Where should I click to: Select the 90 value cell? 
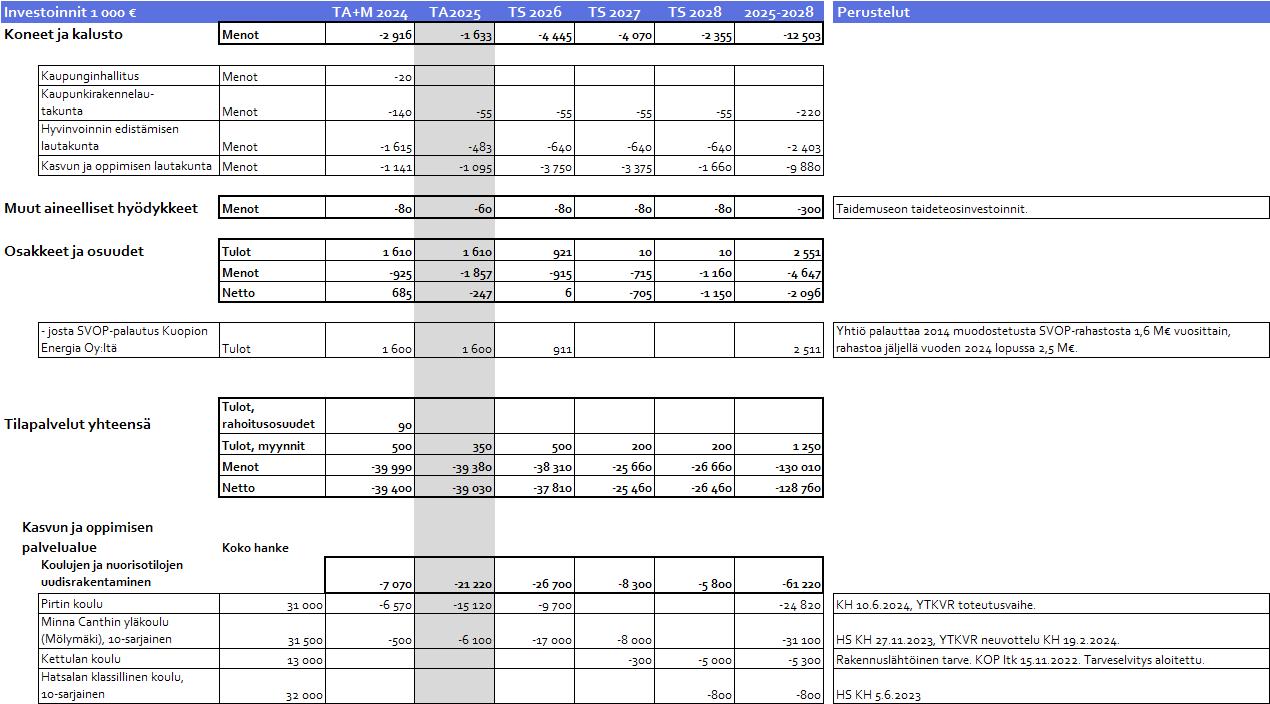[370, 416]
